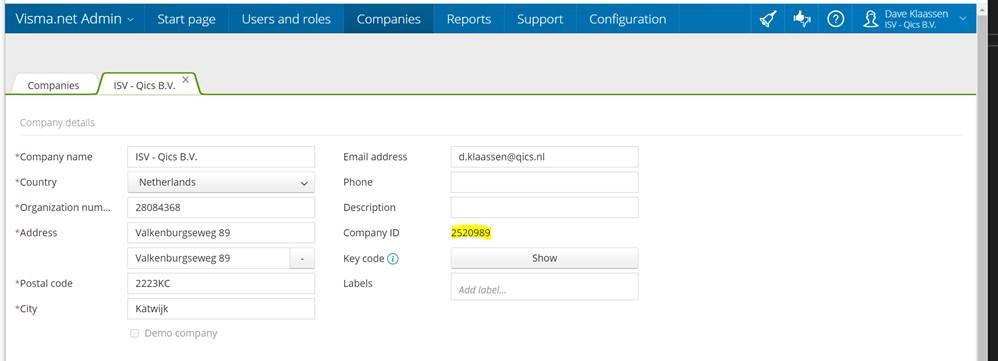This screenshot has width=998, height=361.
Task: Click the Add label input field
Action: coord(544,287)
